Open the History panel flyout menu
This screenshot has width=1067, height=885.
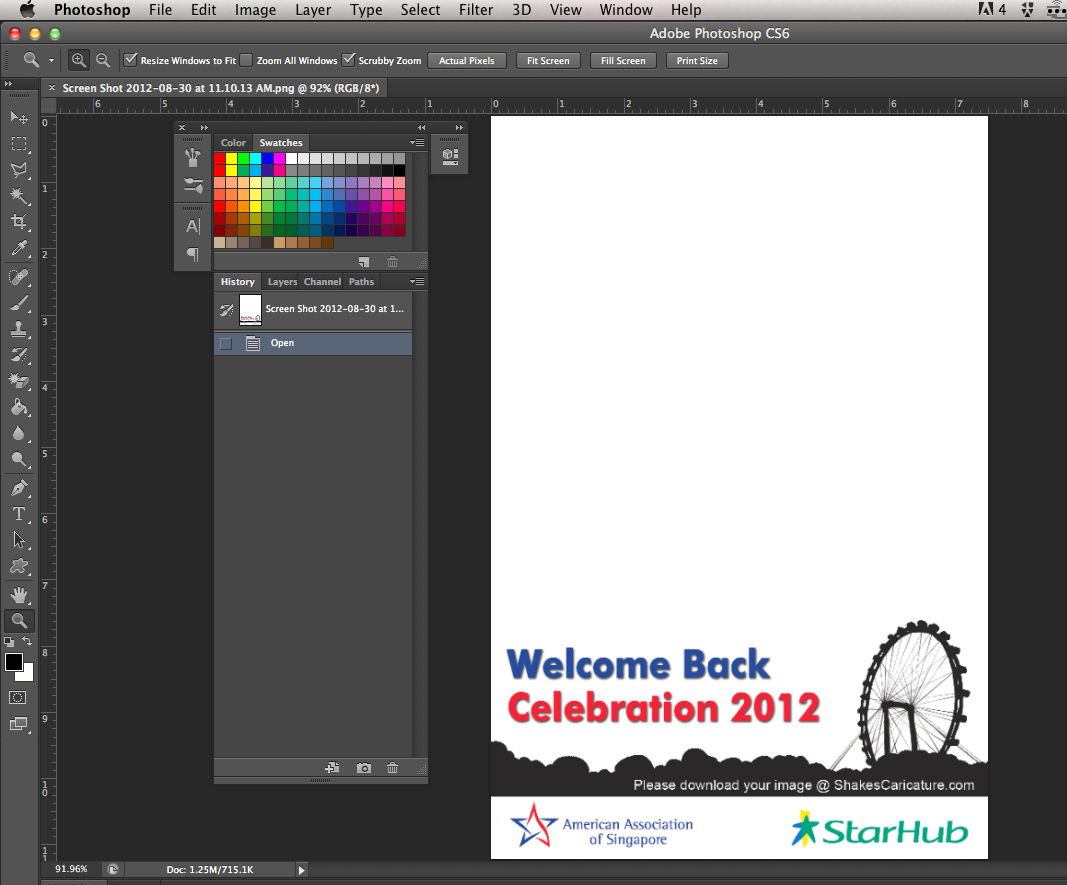coord(416,282)
